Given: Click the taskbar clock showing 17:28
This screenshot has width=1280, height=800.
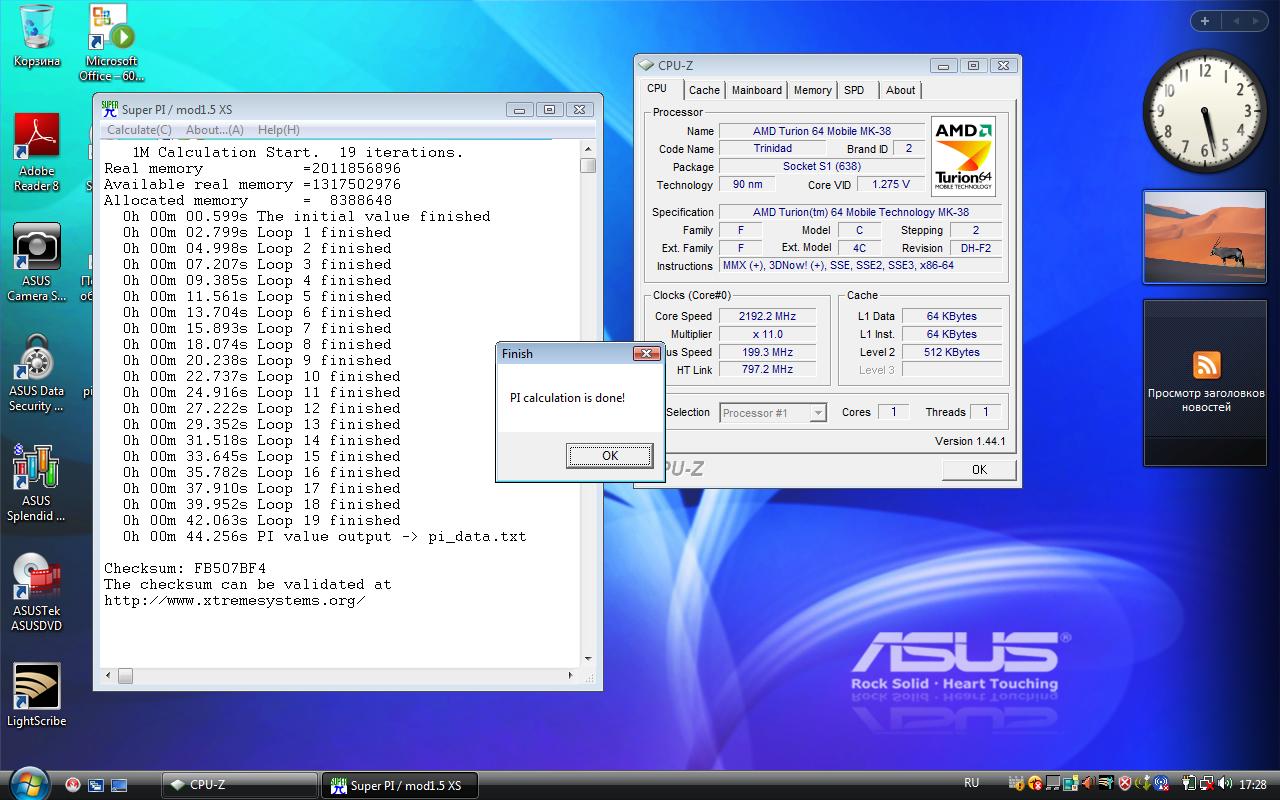Looking at the screenshot, I should [x=1253, y=784].
